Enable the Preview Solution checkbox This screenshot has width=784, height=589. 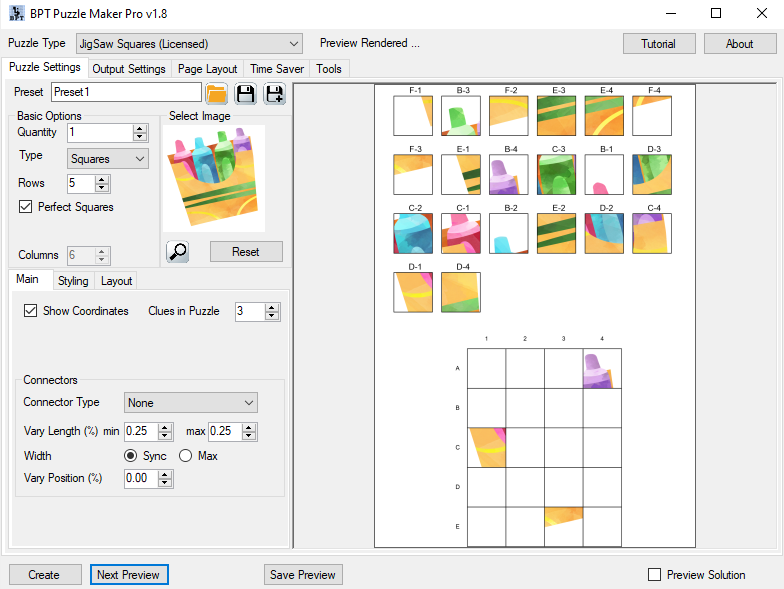pyautogui.click(x=655, y=575)
